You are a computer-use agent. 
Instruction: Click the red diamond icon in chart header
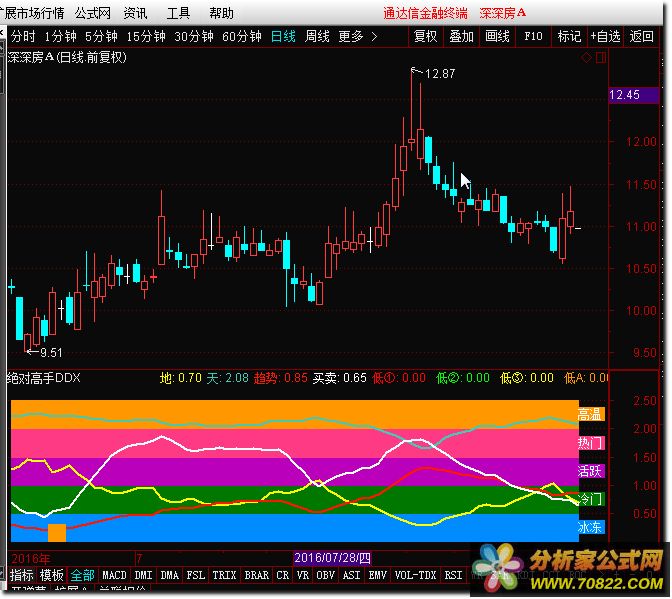[x=585, y=57]
